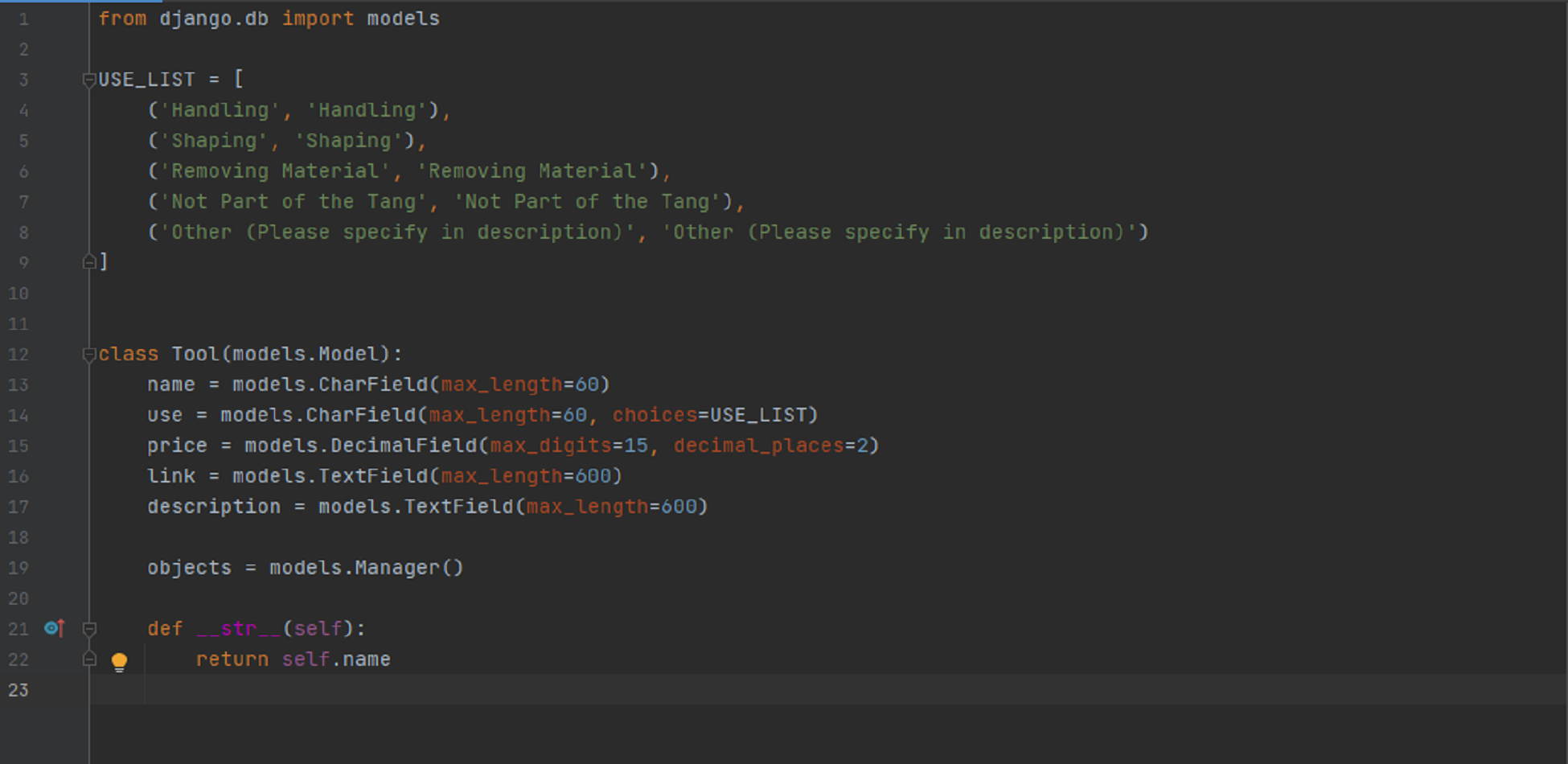Viewport: 1568px width, 764px height.
Task: Click line number 1 in the gutter
Action: tap(23, 19)
